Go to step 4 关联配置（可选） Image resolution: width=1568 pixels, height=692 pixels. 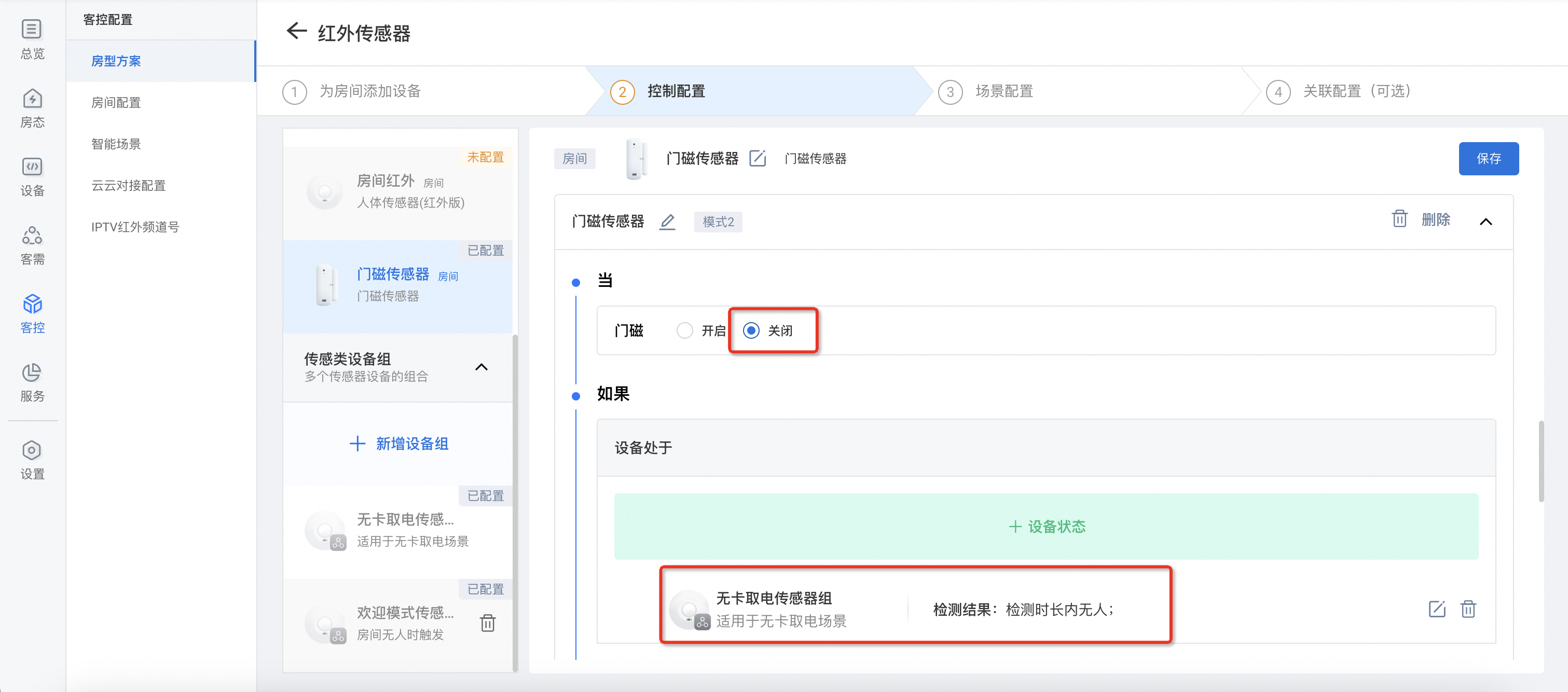point(1339,91)
